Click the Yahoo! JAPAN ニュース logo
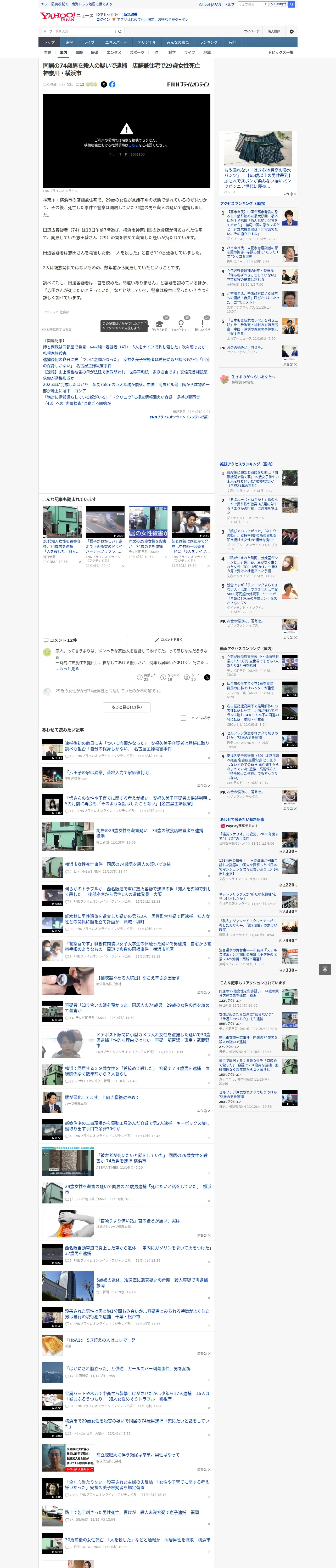336x1568 pixels. [66, 16]
